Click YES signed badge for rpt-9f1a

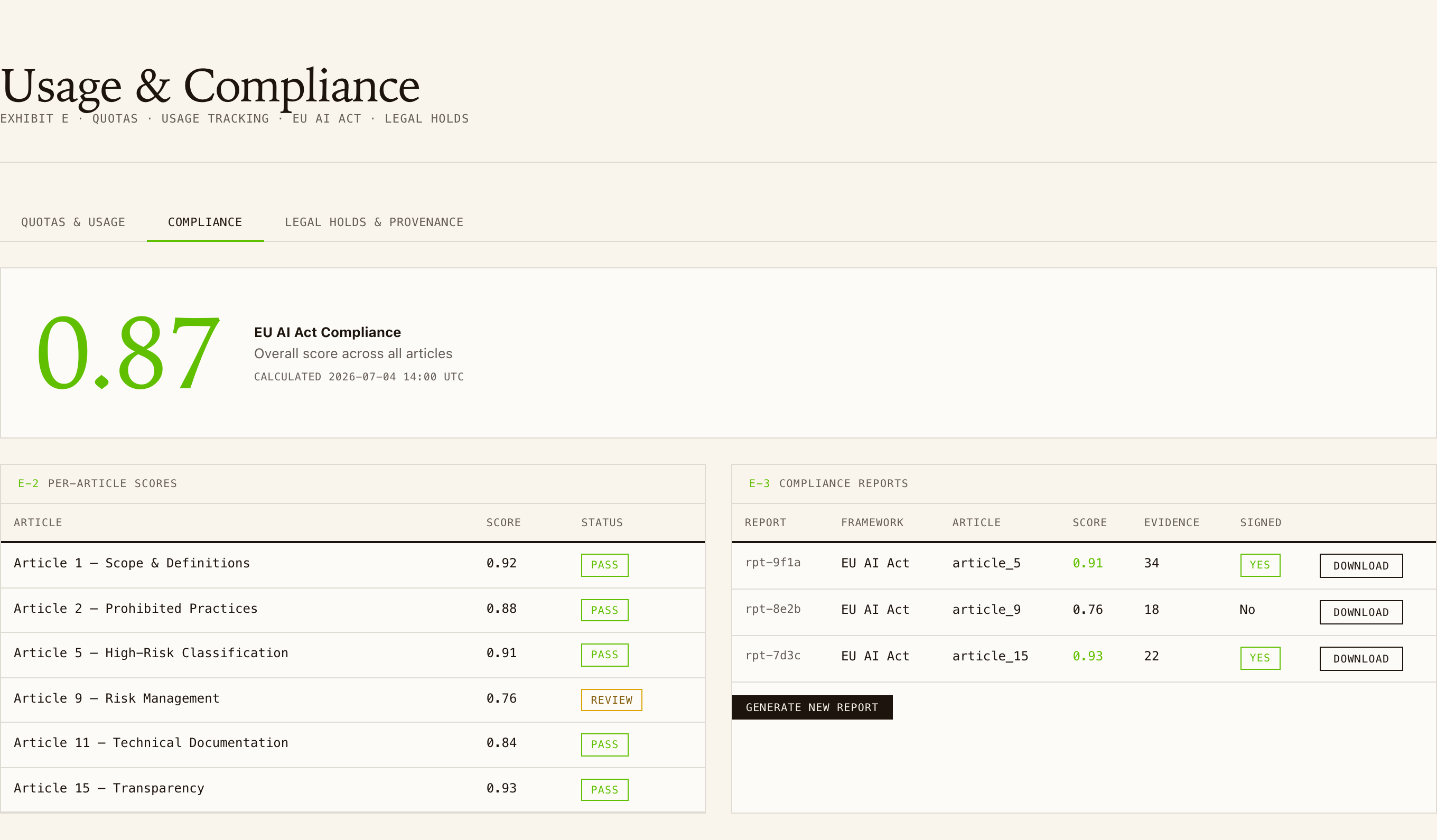click(1259, 565)
